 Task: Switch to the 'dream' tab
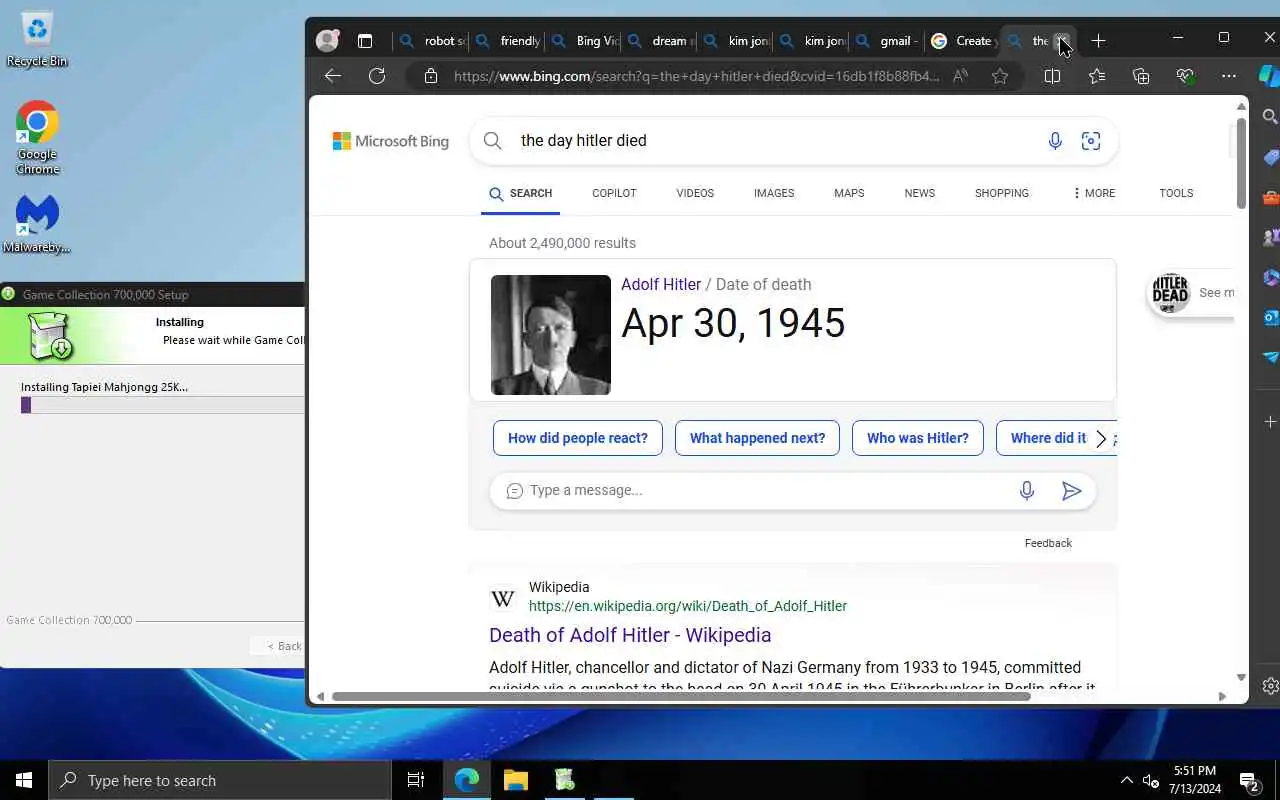659,41
